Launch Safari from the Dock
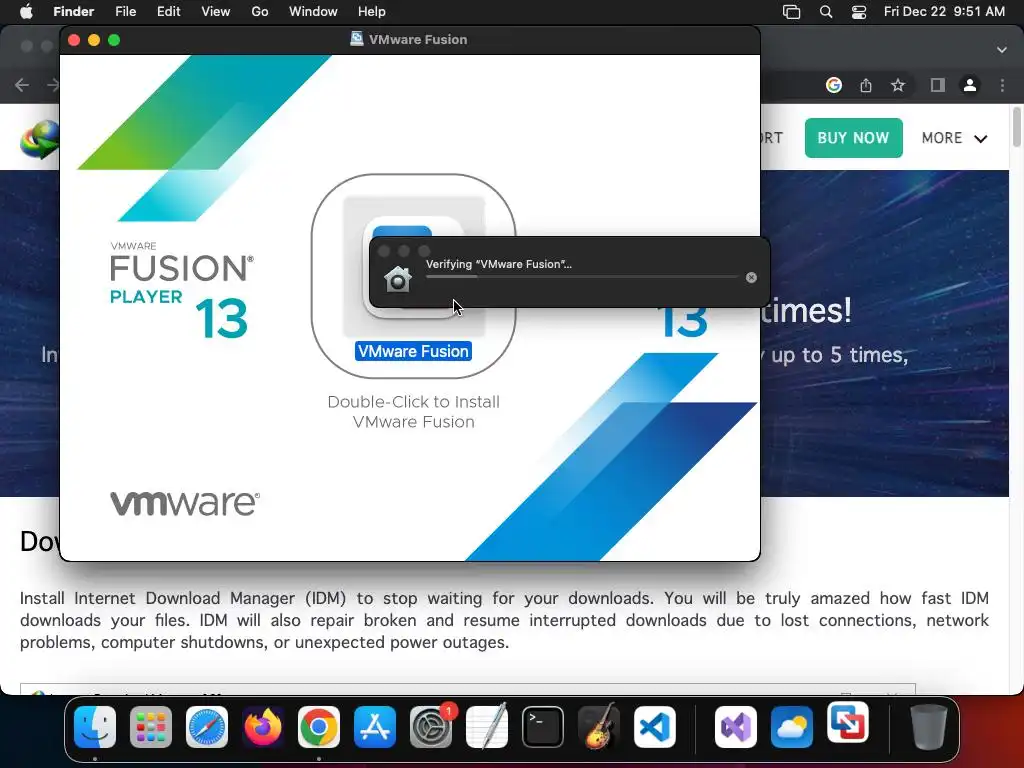The image size is (1024, 768). [x=207, y=727]
